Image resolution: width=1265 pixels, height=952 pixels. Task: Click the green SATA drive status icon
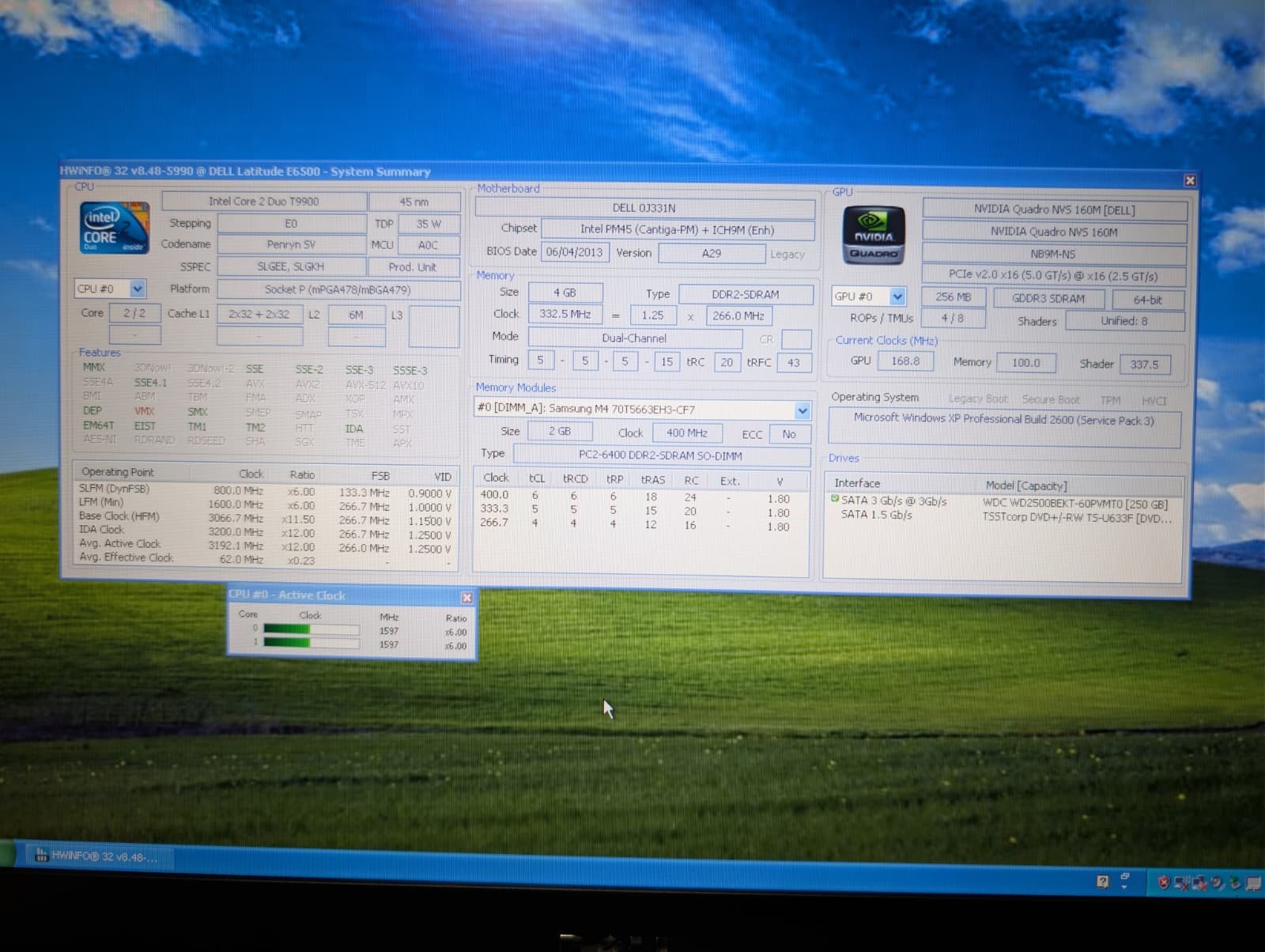835,499
